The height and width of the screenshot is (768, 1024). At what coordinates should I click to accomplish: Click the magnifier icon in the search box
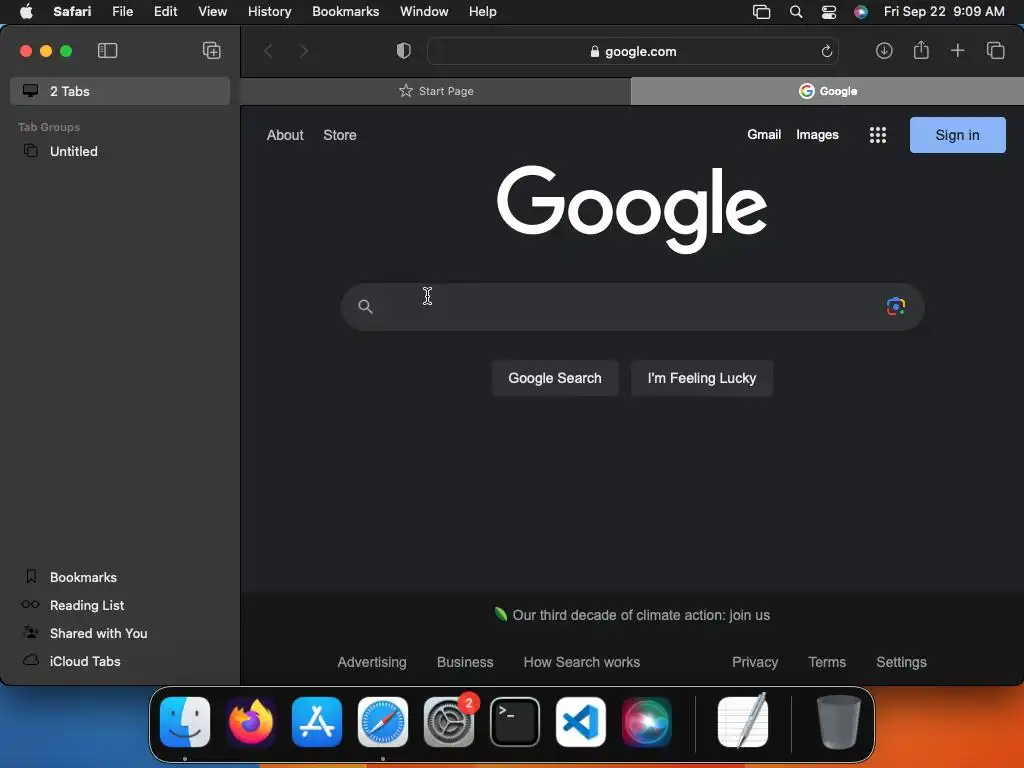366,306
